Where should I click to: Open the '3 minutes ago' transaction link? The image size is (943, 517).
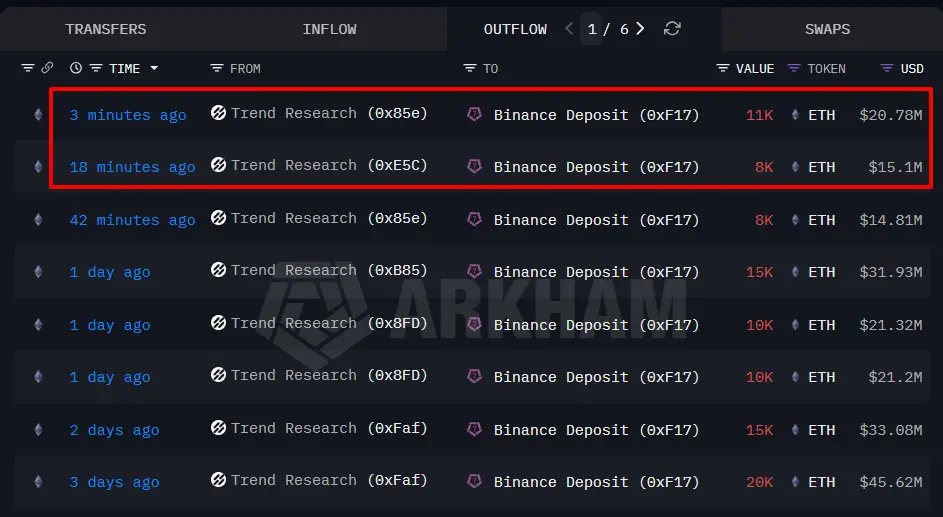pyautogui.click(x=128, y=115)
